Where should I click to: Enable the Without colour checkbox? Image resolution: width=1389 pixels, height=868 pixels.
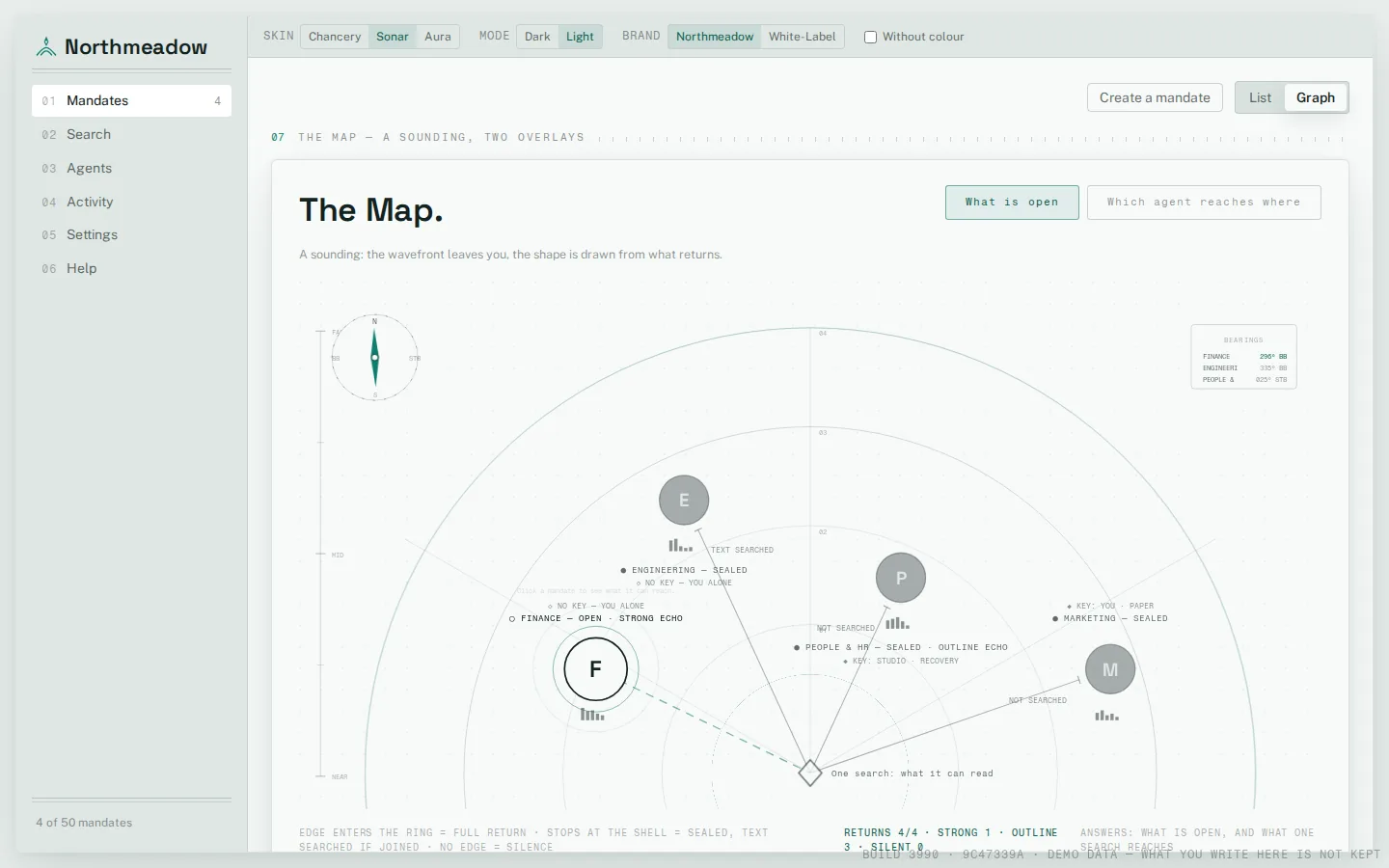[870, 37]
